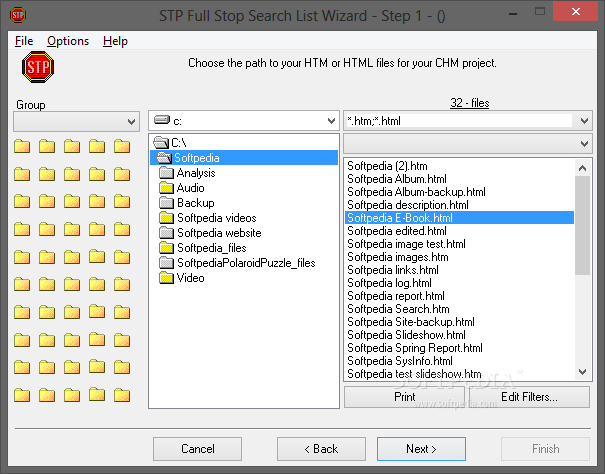Click the Cancel button

[x=198, y=449]
